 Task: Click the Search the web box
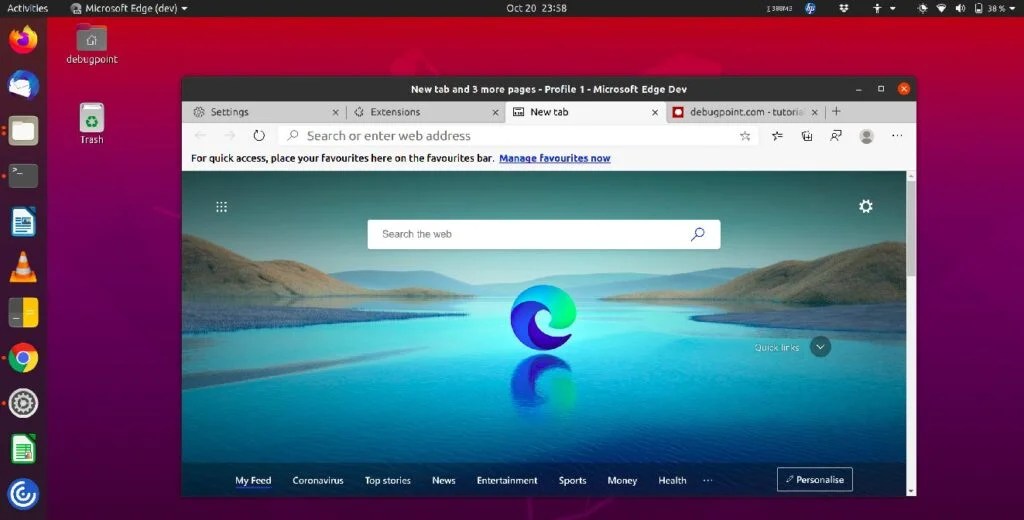[543, 234]
